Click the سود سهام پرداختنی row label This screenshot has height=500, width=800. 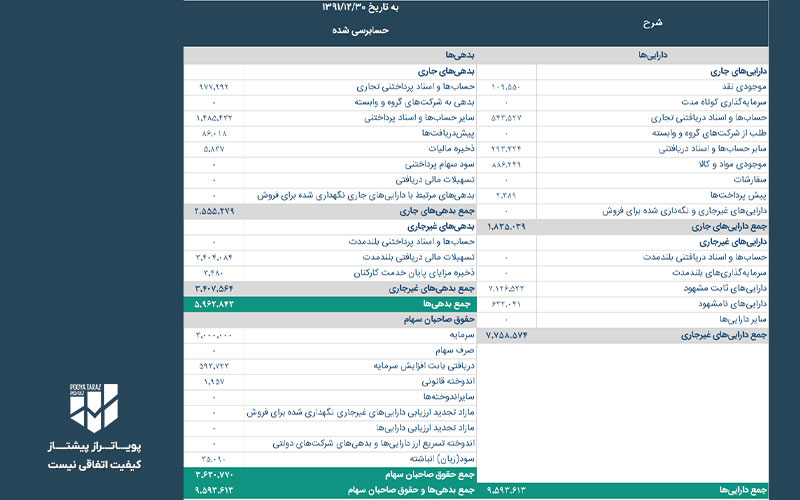(x=440, y=164)
